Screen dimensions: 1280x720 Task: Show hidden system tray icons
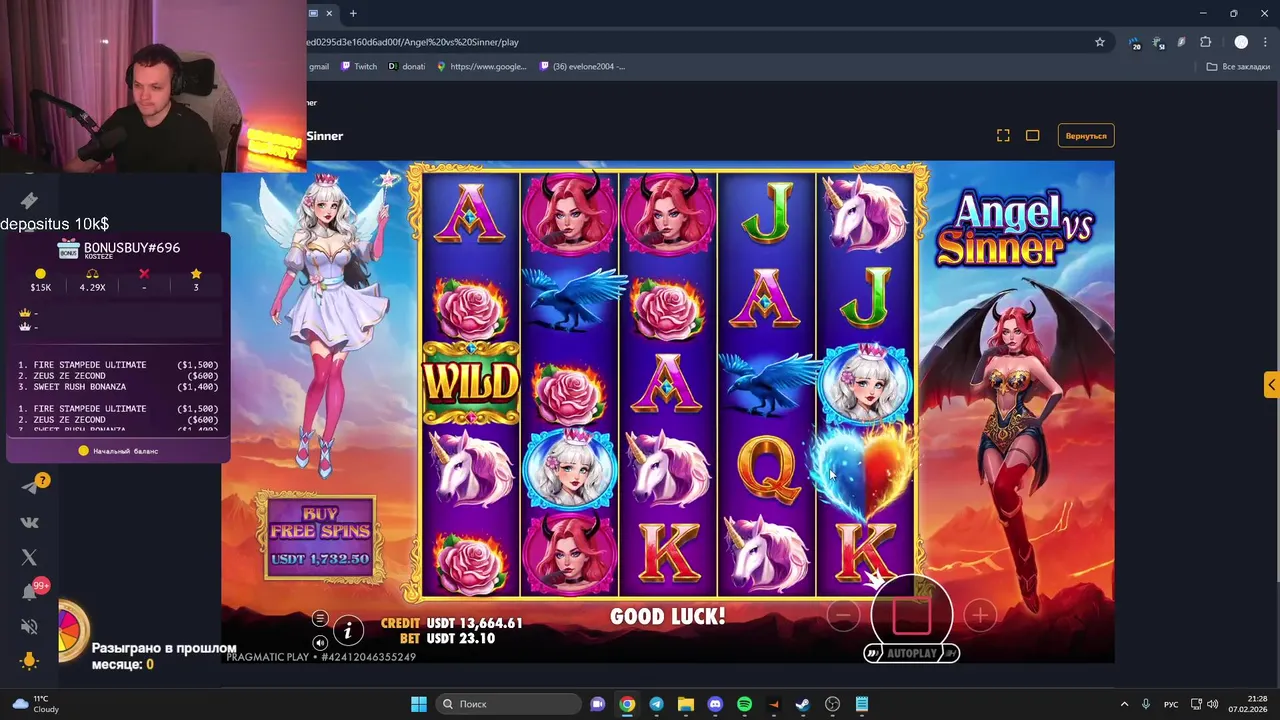coord(1124,704)
